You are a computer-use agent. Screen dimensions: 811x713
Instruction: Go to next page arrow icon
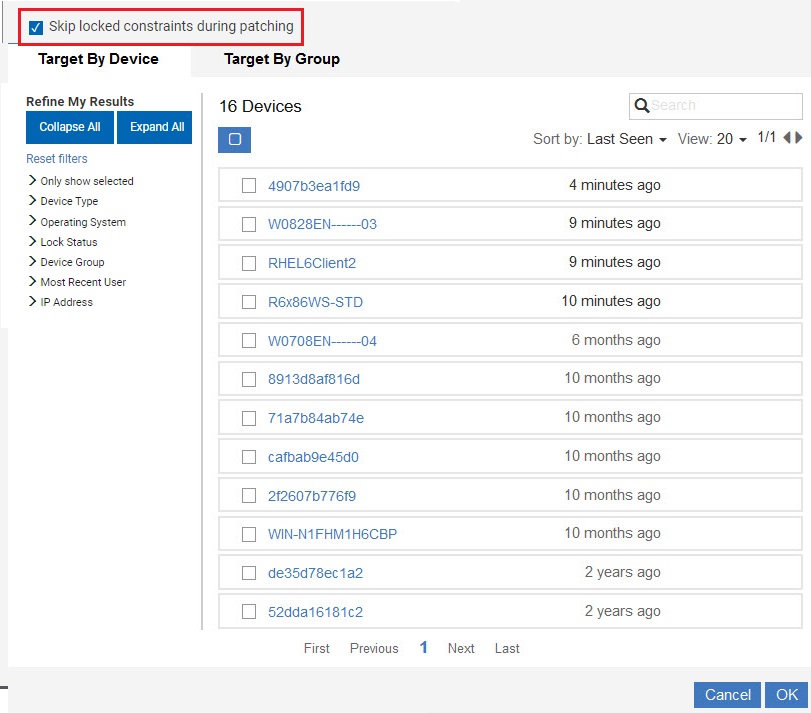coord(798,138)
